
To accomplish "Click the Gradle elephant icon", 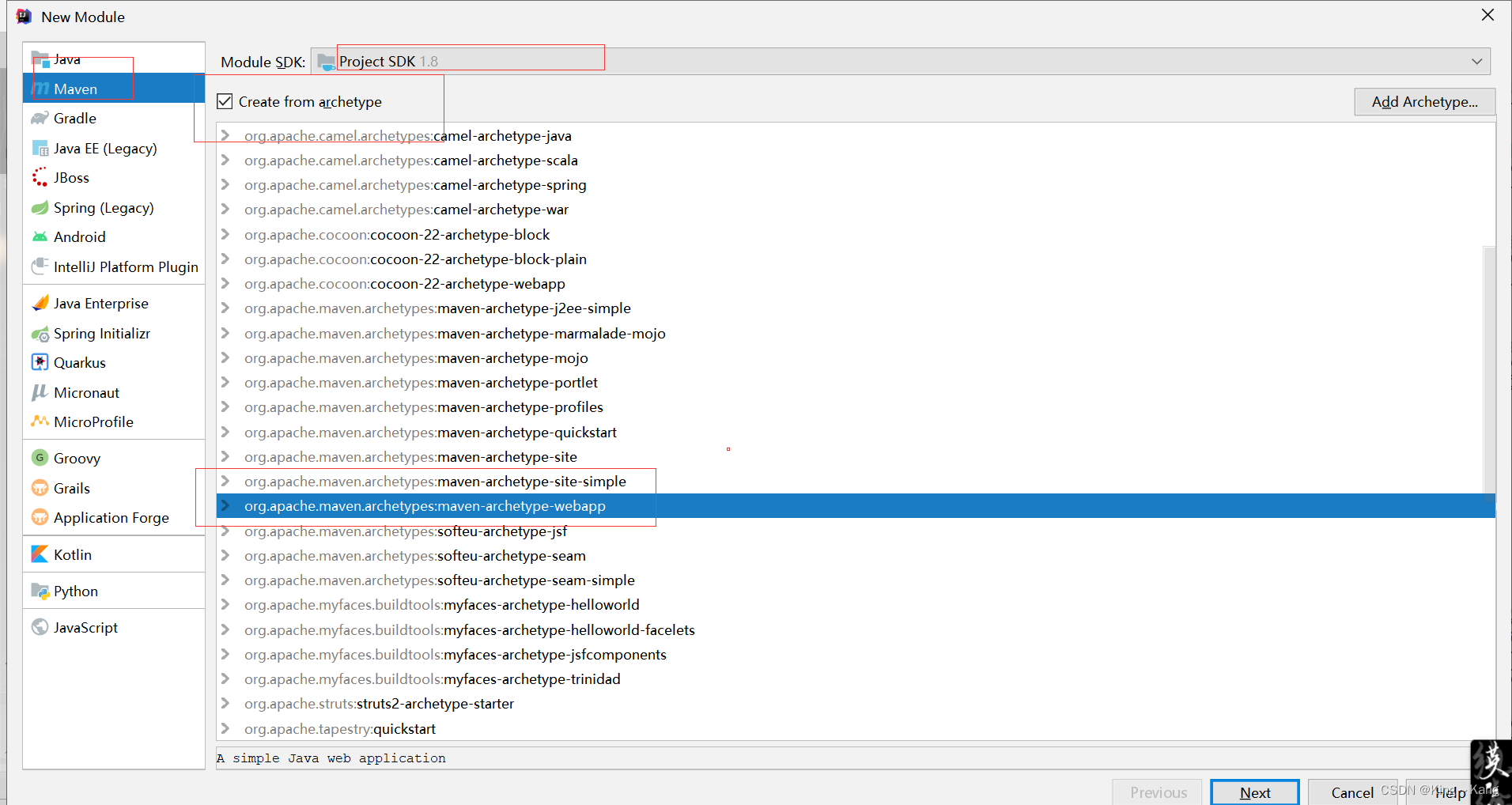I will 40,118.
